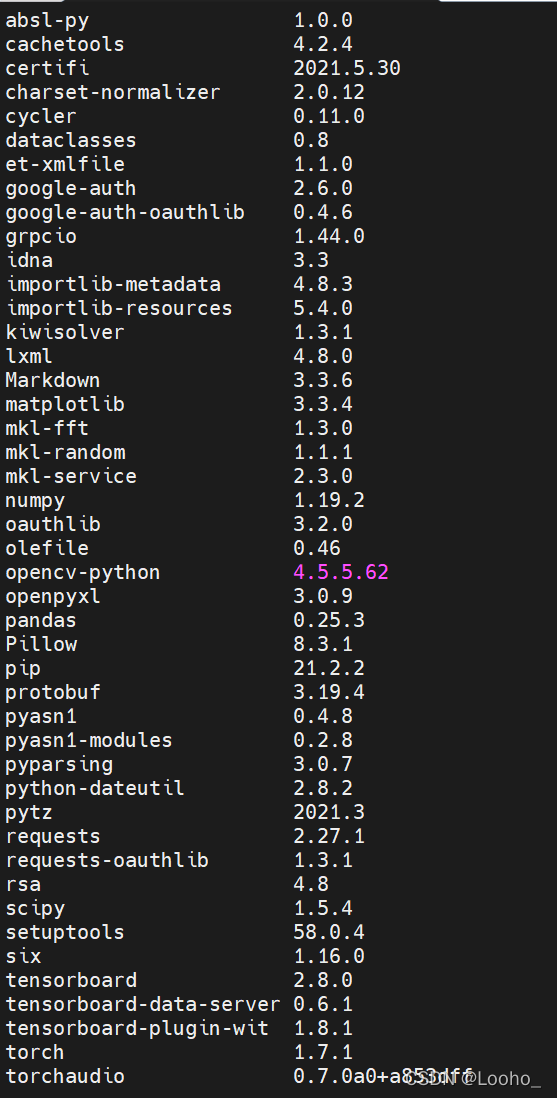Select the tensorboard-data-server package name

point(143,1004)
